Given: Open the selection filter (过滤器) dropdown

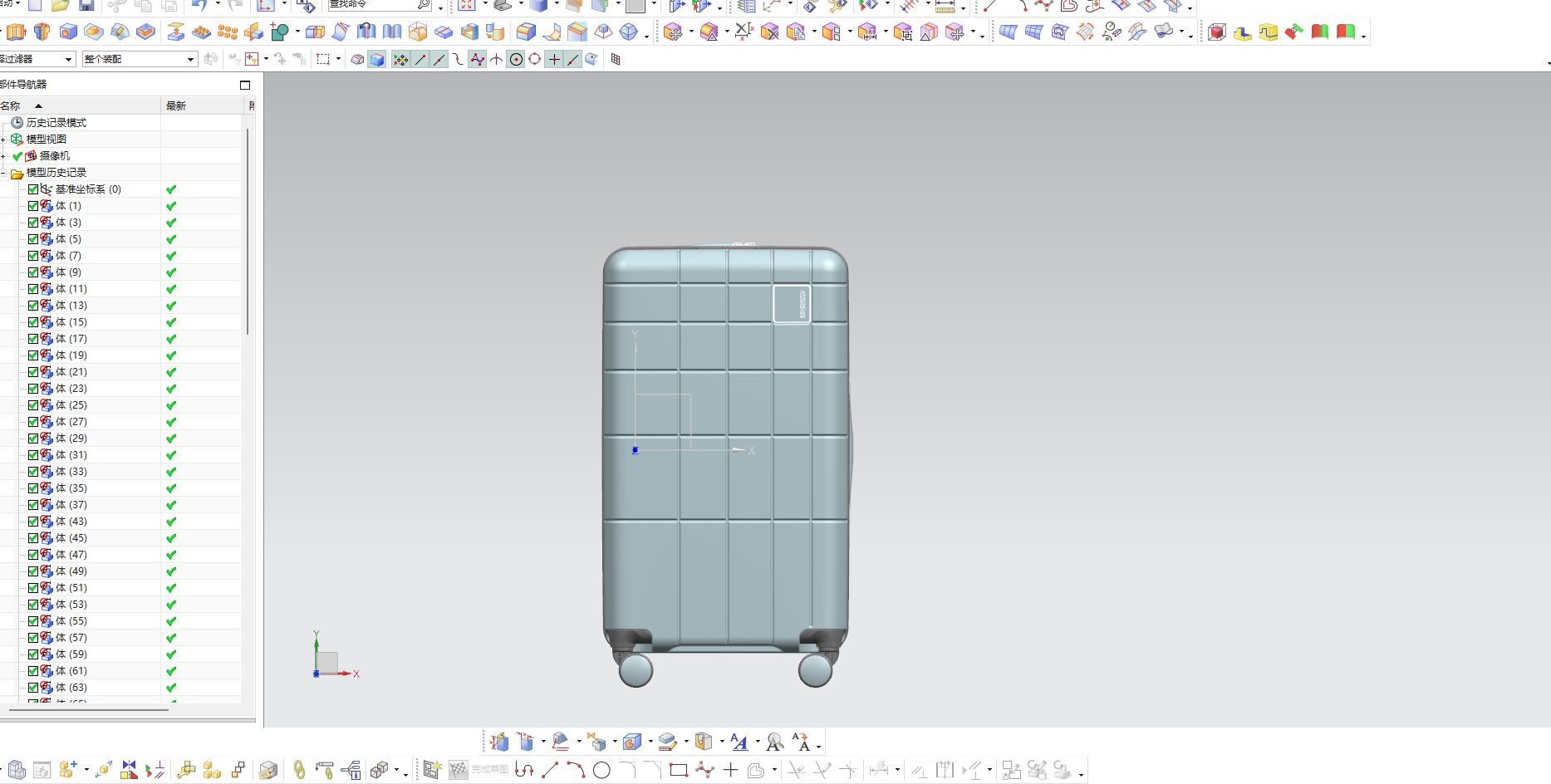Looking at the screenshot, I should click(x=68, y=59).
